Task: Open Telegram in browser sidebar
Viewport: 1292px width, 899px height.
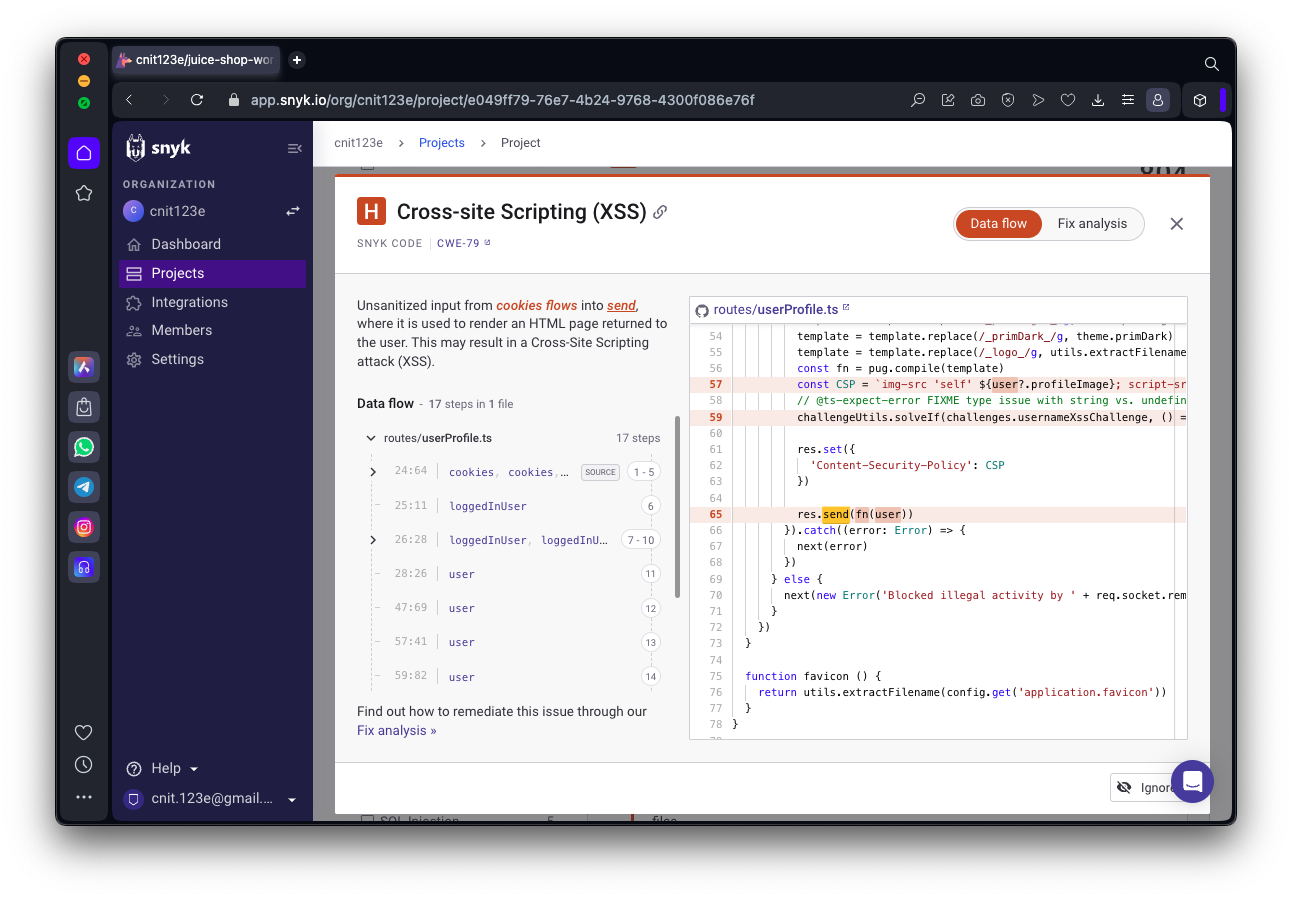Action: point(84,487)
